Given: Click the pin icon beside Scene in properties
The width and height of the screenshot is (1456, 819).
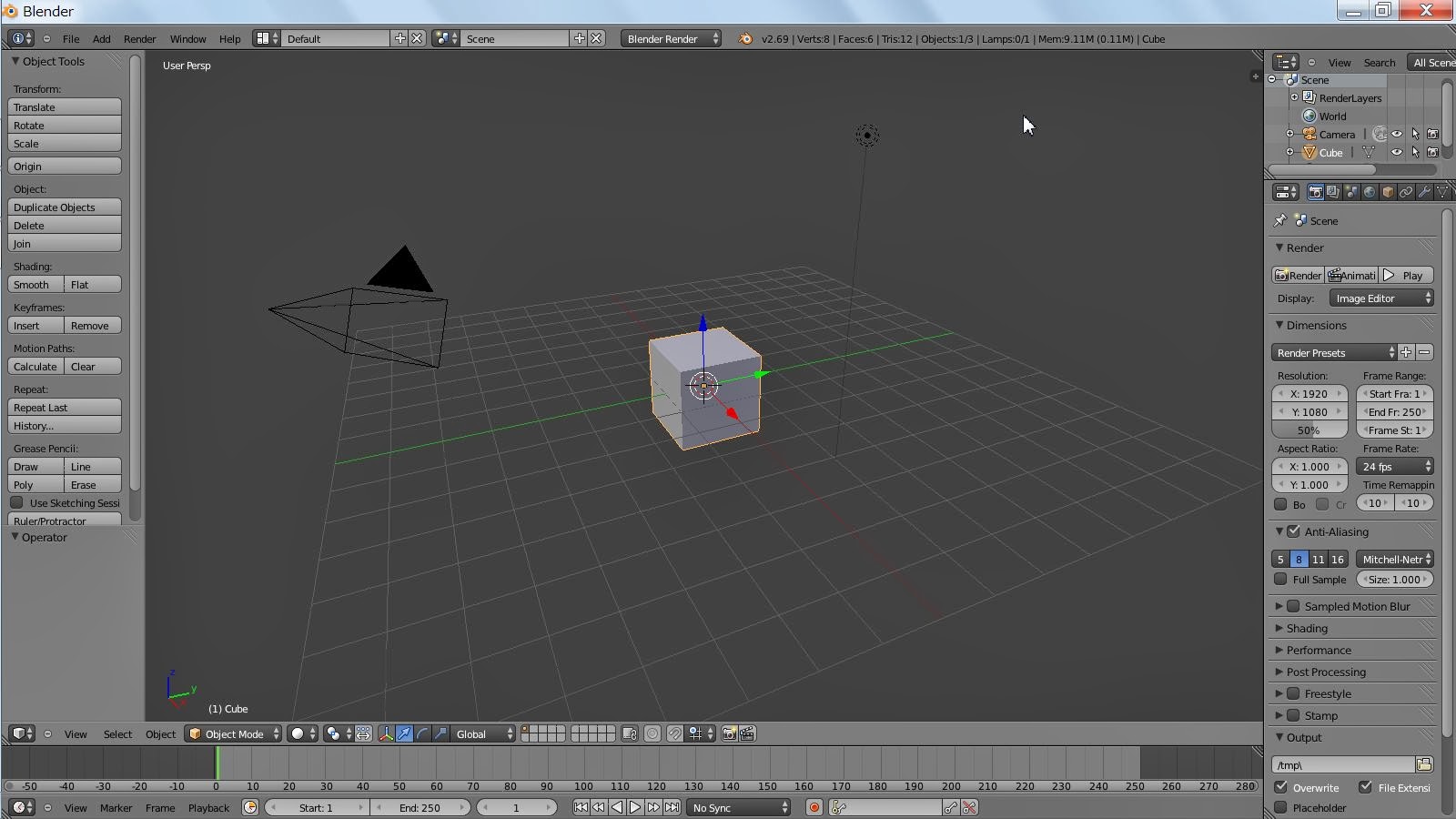Looking at the screenshot, I should 1280,220.
